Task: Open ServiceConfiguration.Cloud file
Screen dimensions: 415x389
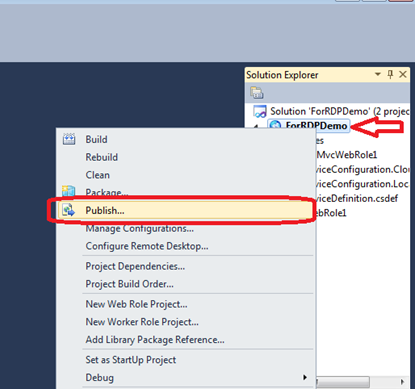Action: pyautogui.click(x=363, y=169)
